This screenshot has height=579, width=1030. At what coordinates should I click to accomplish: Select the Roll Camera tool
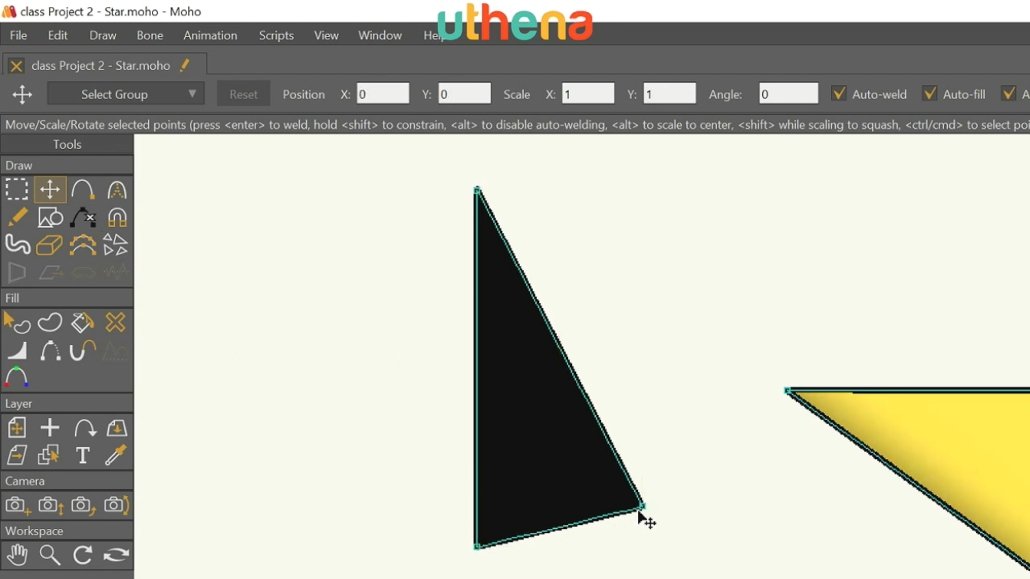83,505
